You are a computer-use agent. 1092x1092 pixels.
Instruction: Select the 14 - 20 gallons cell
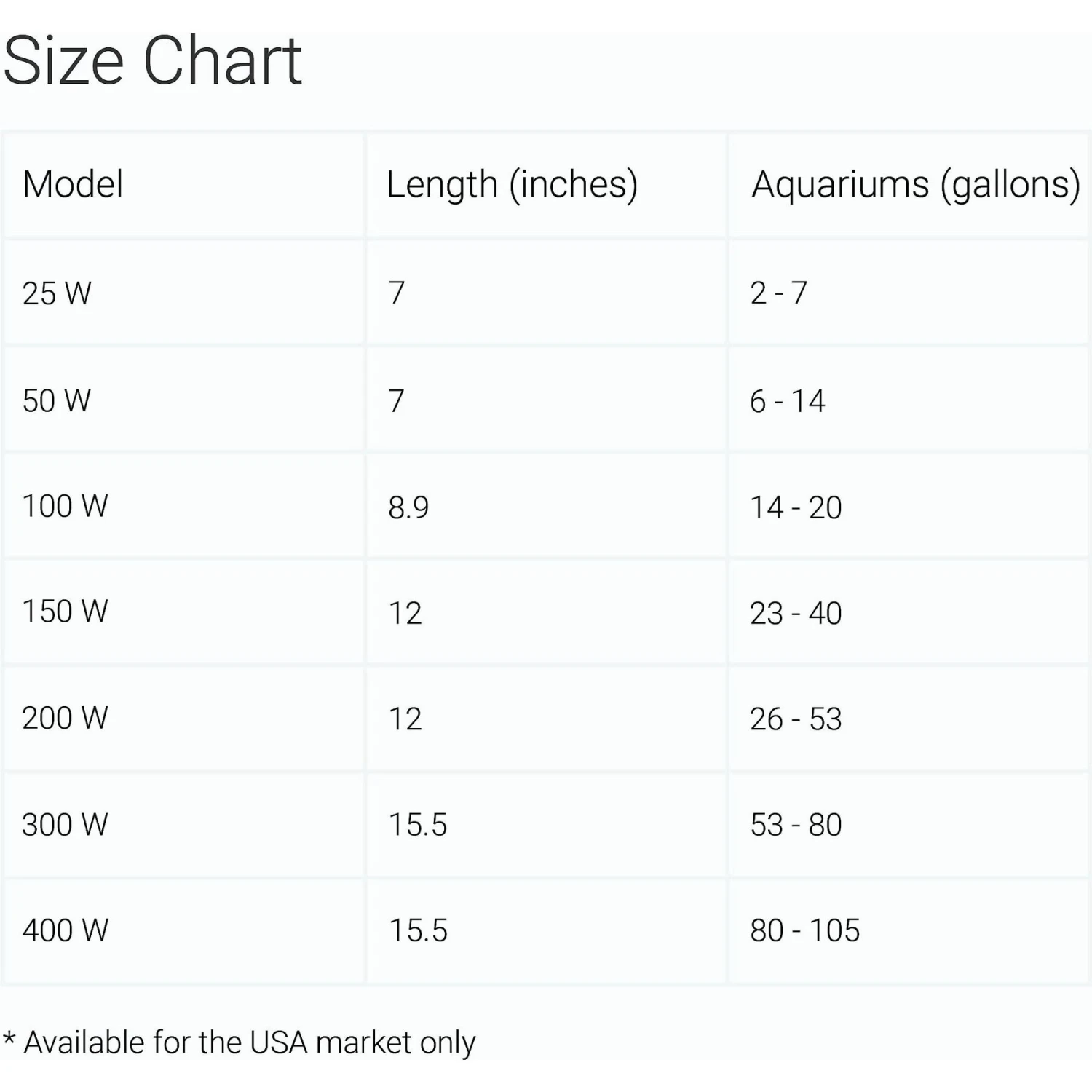coord(796,507)
